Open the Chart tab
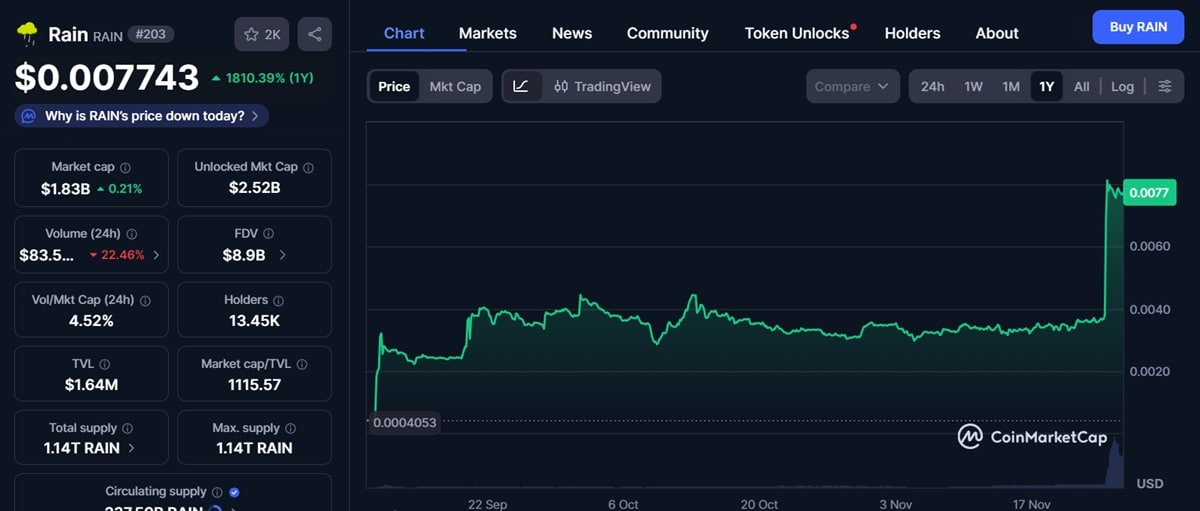The width and height of the screenshot is (1200, 511). 404,33
